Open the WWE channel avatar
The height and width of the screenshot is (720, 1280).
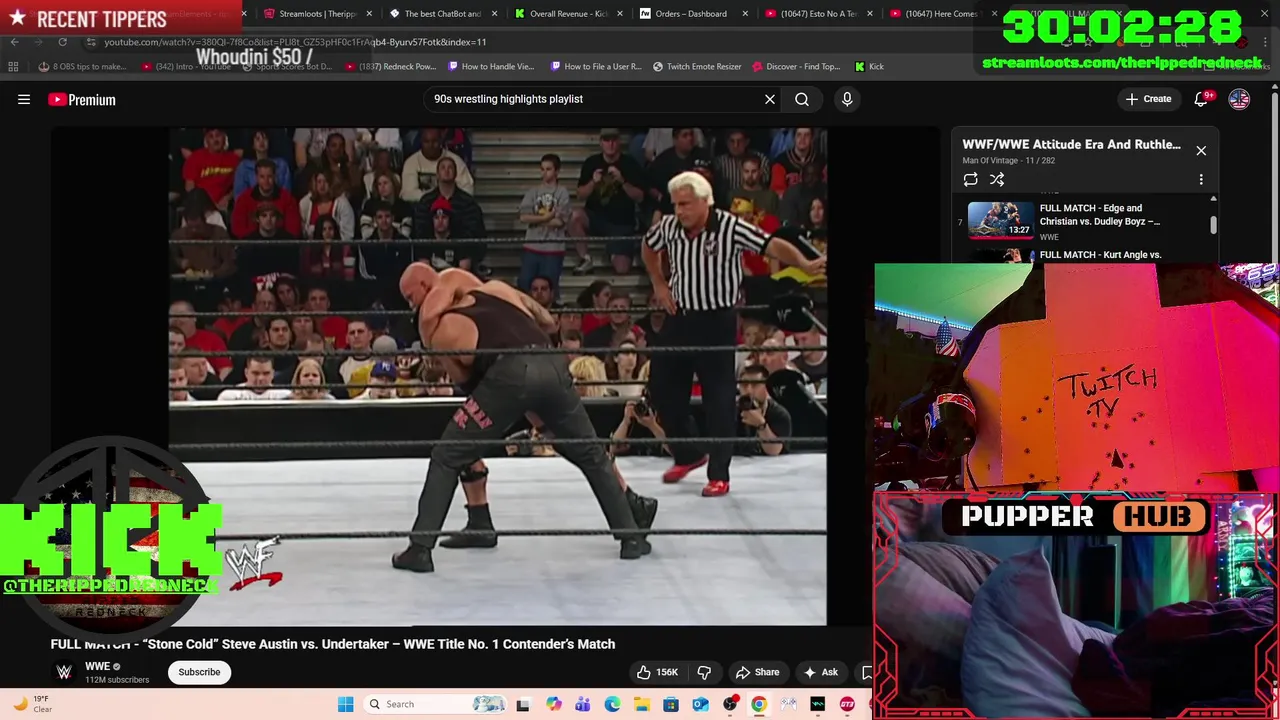click(x=64, y=672)
